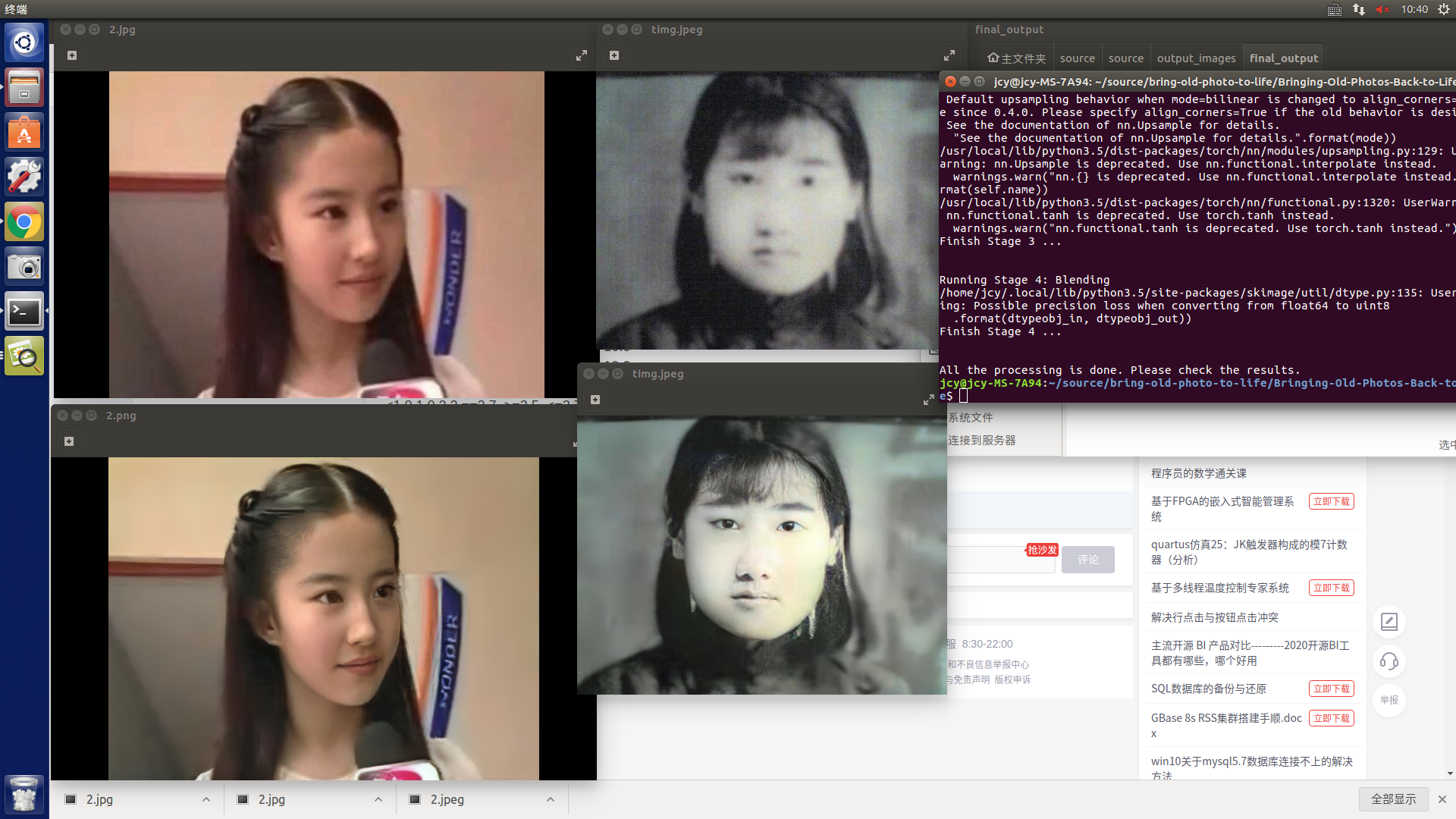This screenshot has width=1456, height=819.
Task: Click the comment input field
Action: click(x=1001, y=560)
